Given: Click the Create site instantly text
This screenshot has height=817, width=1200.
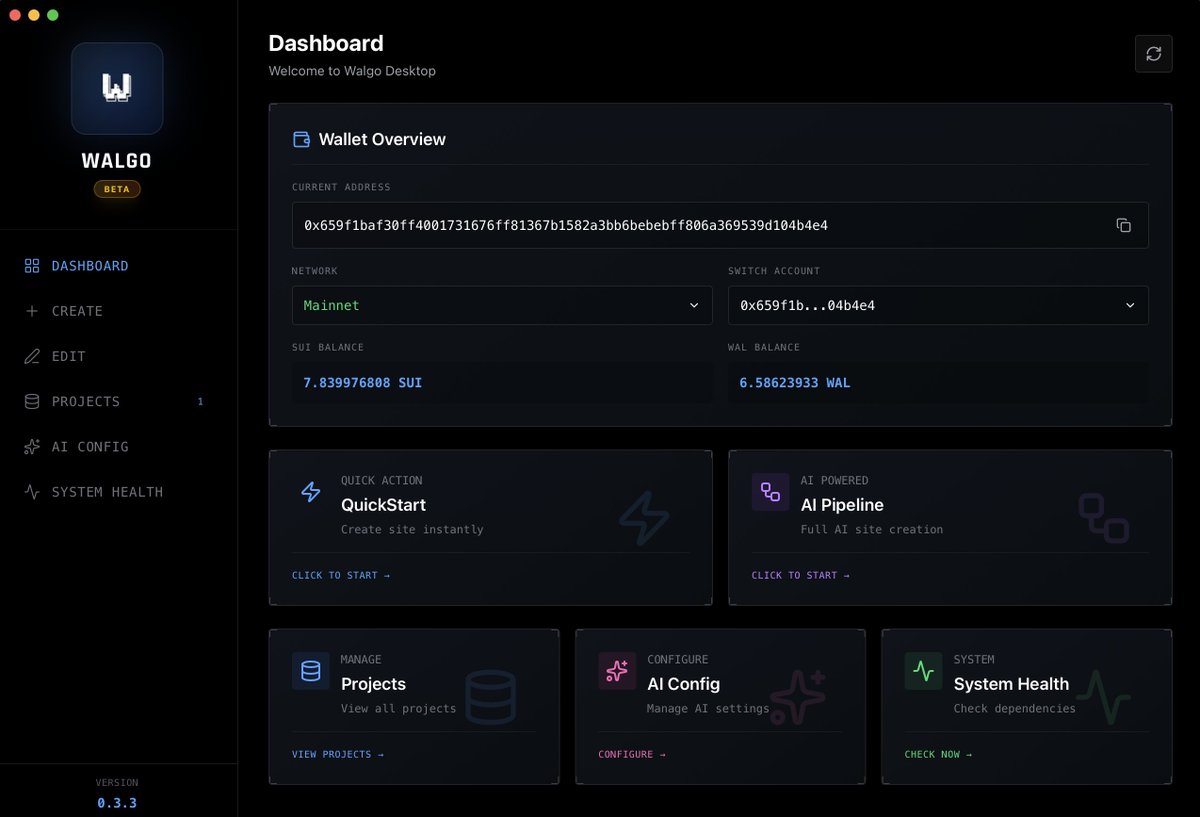Looking at the screenshot, I should point(412,529).
